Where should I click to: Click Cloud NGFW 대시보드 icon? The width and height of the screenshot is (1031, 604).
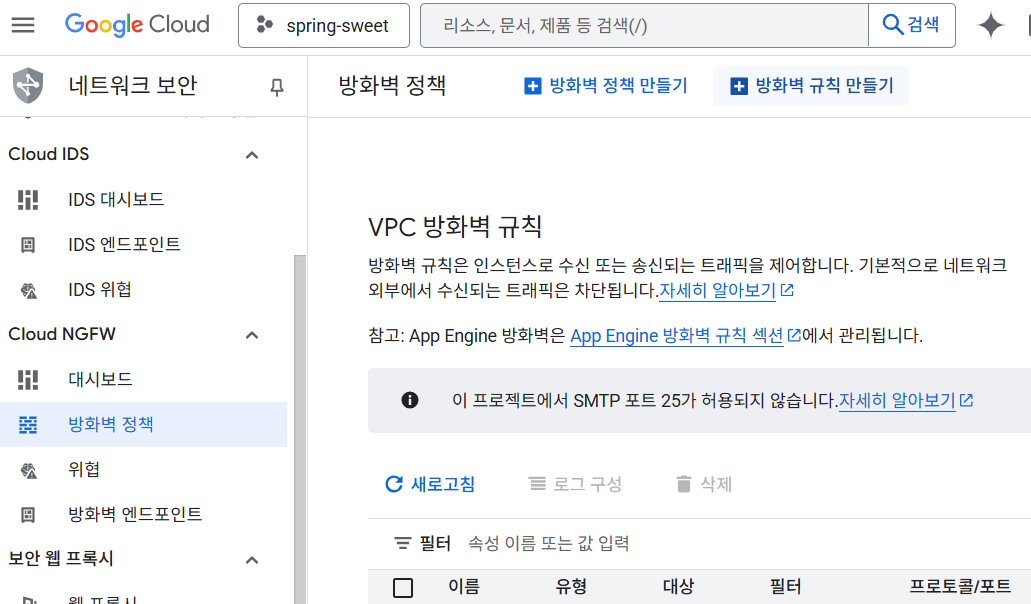[x=28, y=380]
